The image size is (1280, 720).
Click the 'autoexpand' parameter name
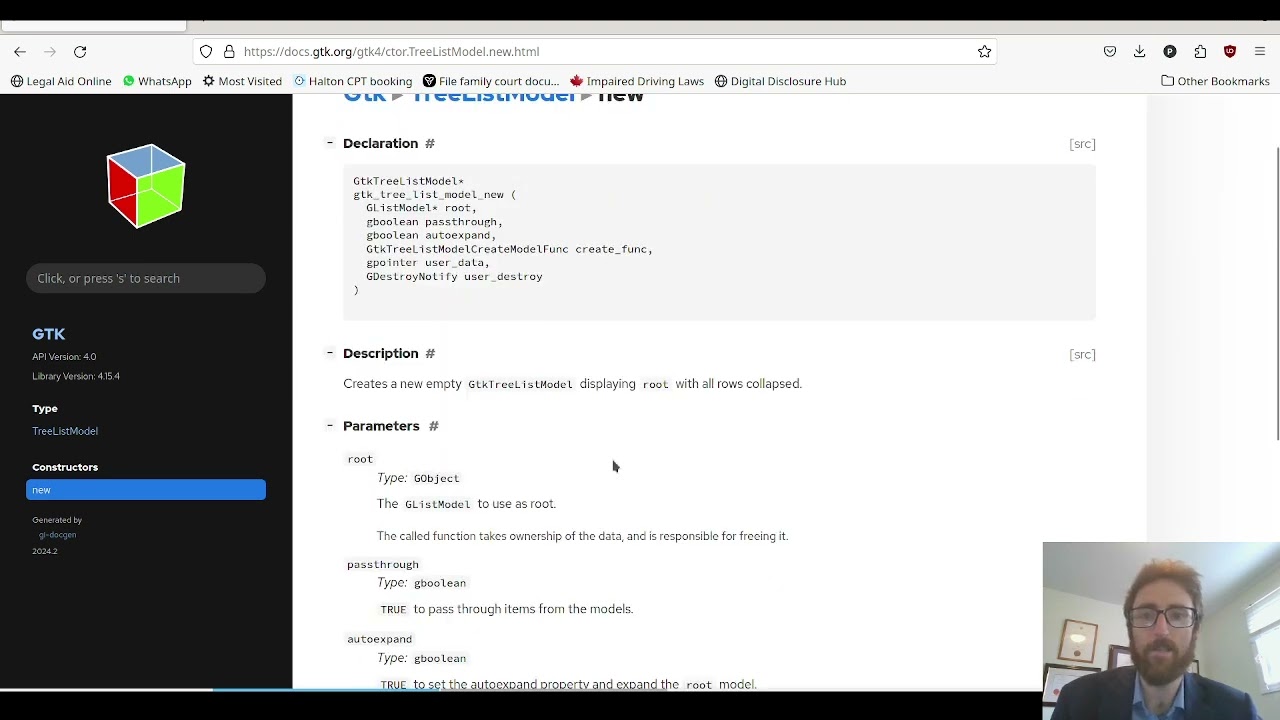coord(379,639)
